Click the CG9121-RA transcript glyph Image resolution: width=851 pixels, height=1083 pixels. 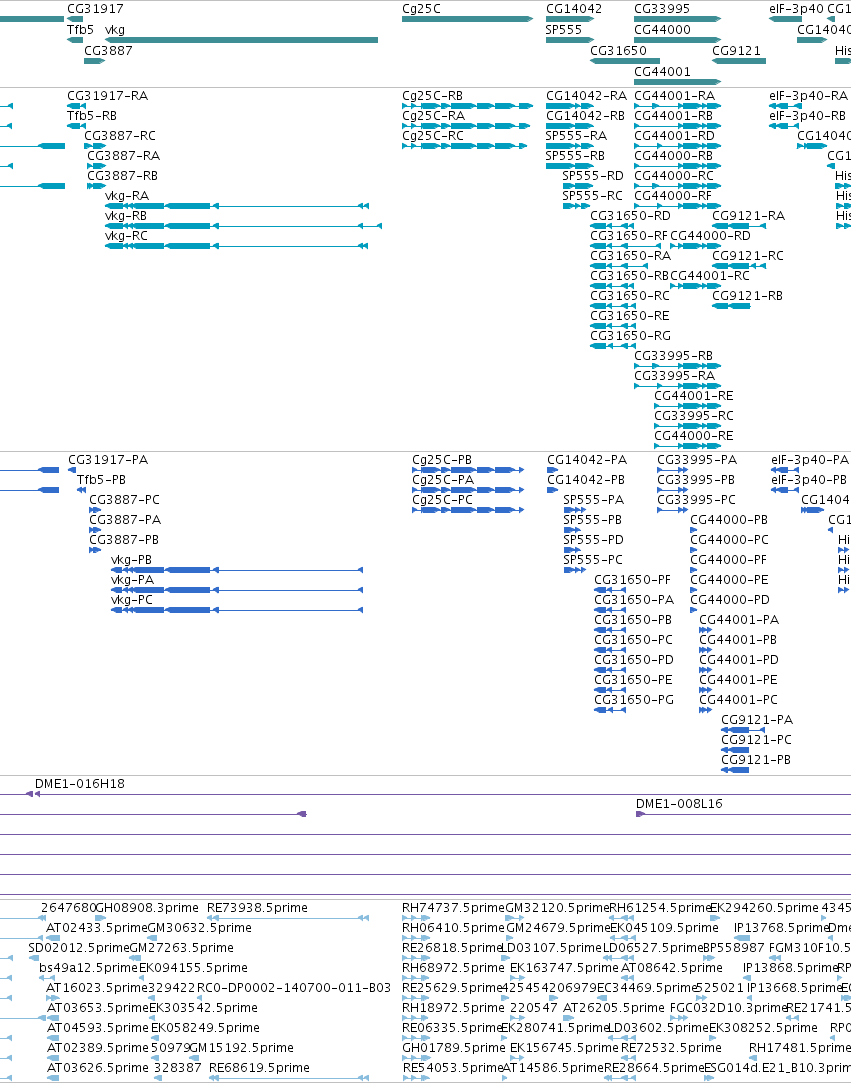738,226
